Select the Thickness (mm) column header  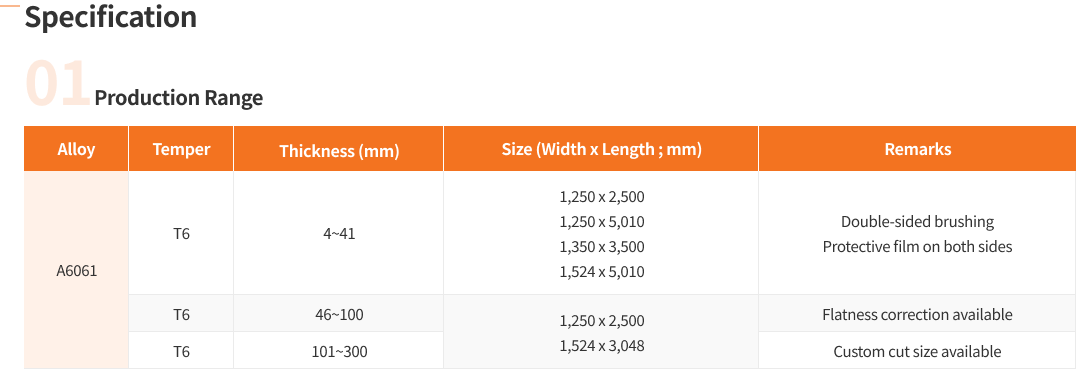339,151
